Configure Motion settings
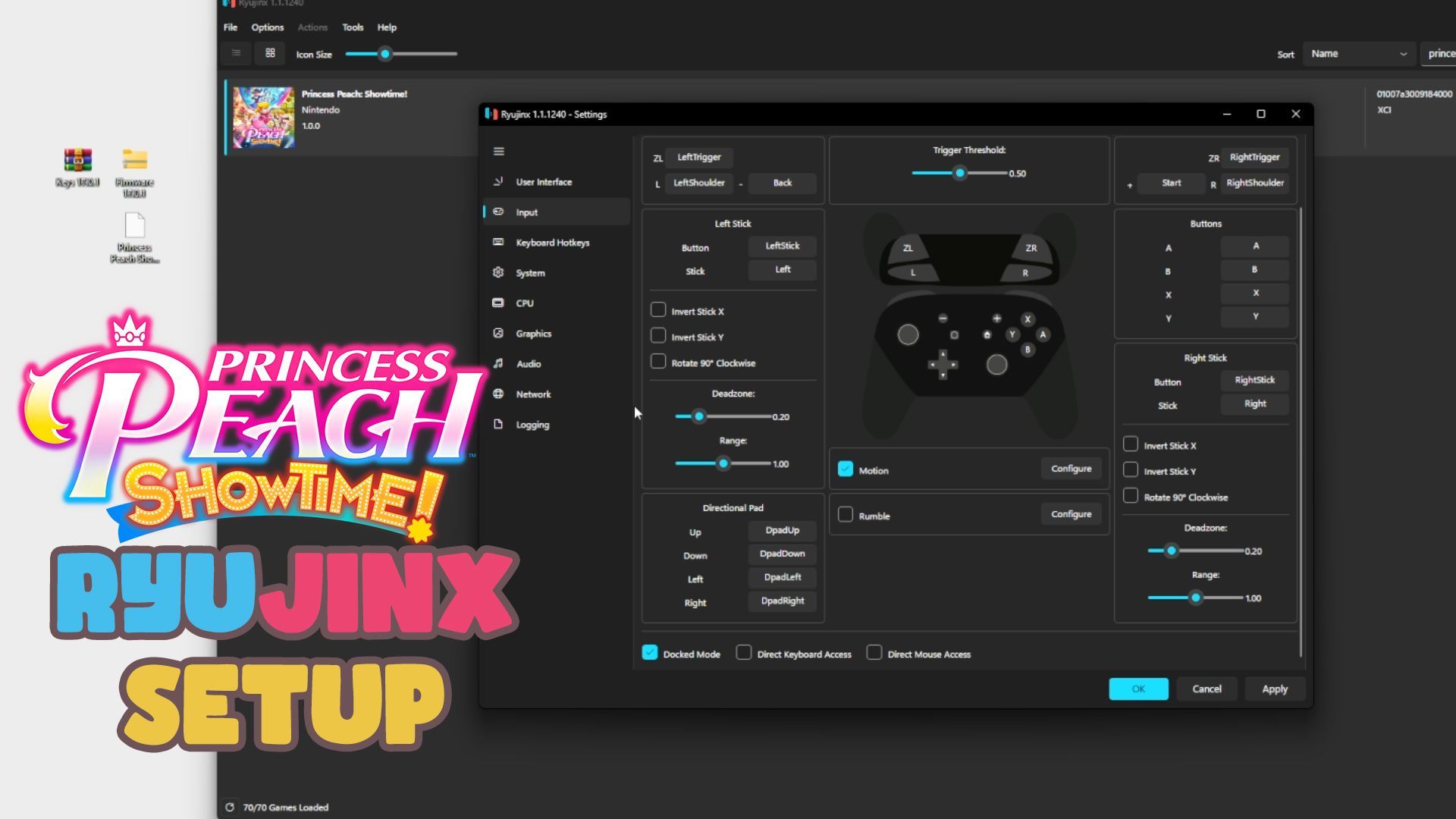1456x819 pixels. 1071,469
